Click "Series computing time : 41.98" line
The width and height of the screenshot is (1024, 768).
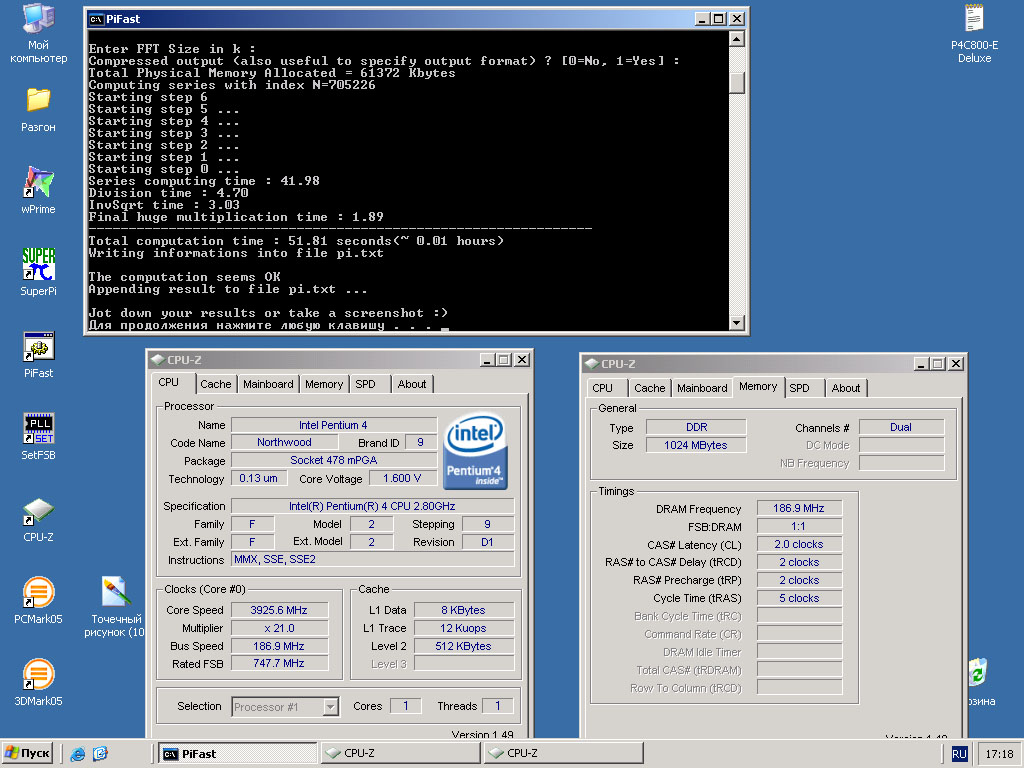point(204,181)
